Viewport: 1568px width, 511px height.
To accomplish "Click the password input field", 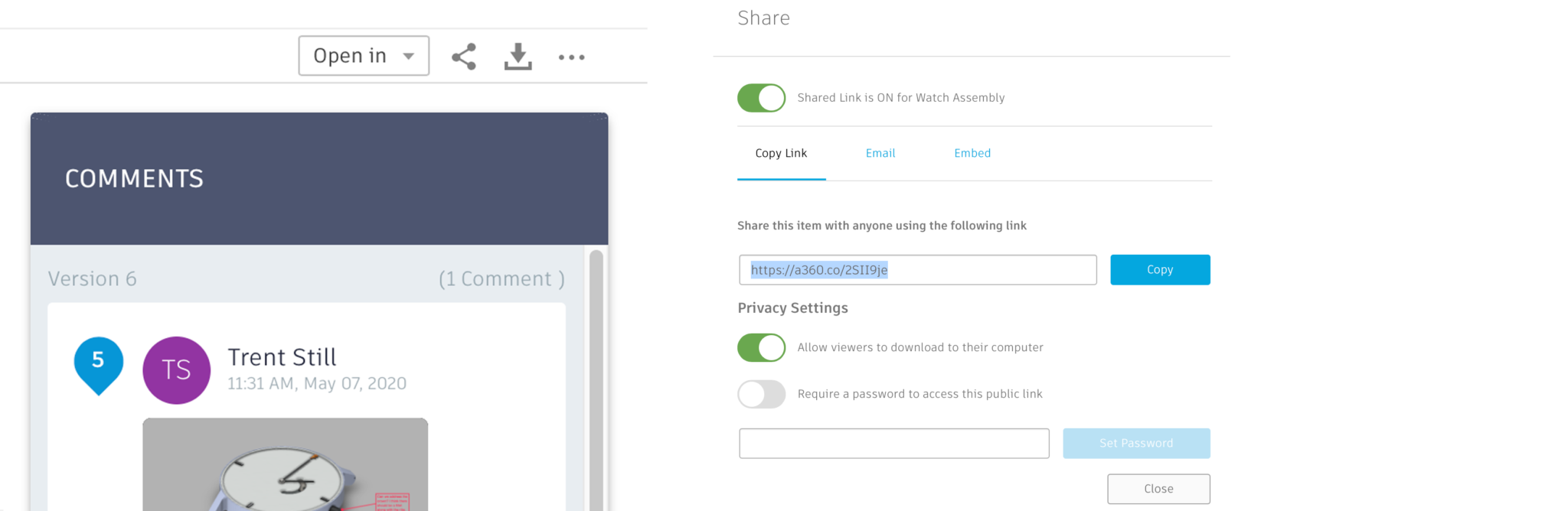I will [893, 443].
